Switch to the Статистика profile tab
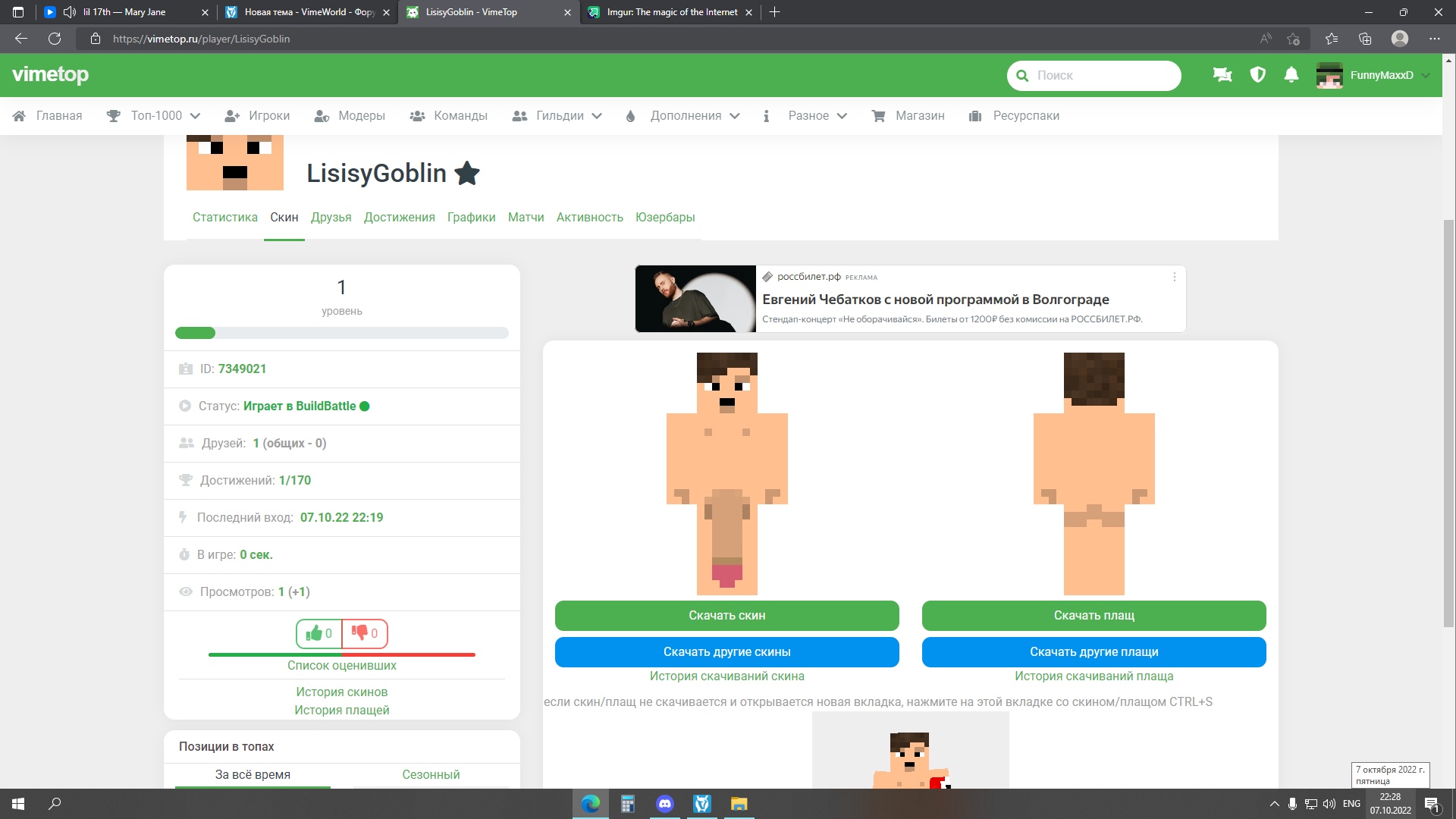The height and width of the screenshot is (819, 1456). [x=224, y=218]
